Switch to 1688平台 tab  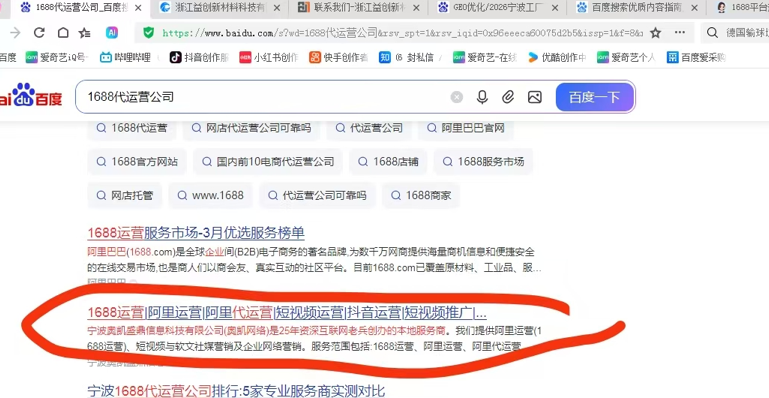pyautogui.click(x=741, y=7)
